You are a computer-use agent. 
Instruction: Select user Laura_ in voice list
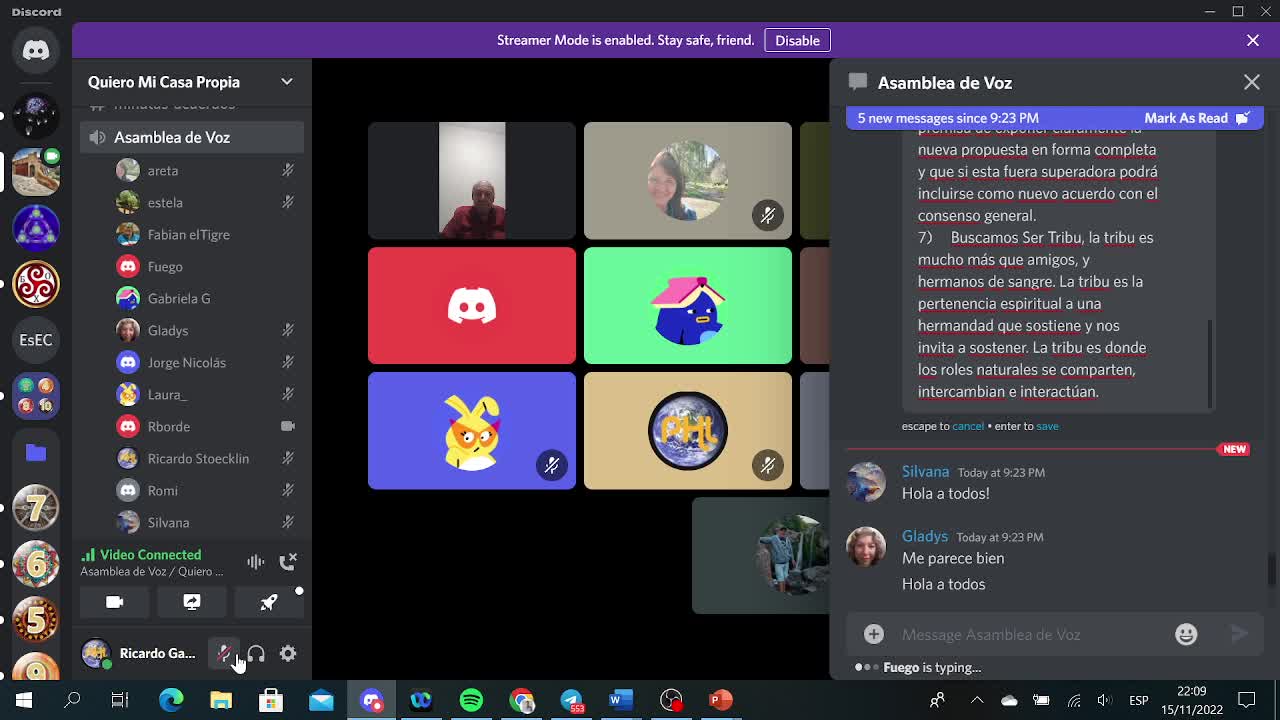(x=206, y=394)
